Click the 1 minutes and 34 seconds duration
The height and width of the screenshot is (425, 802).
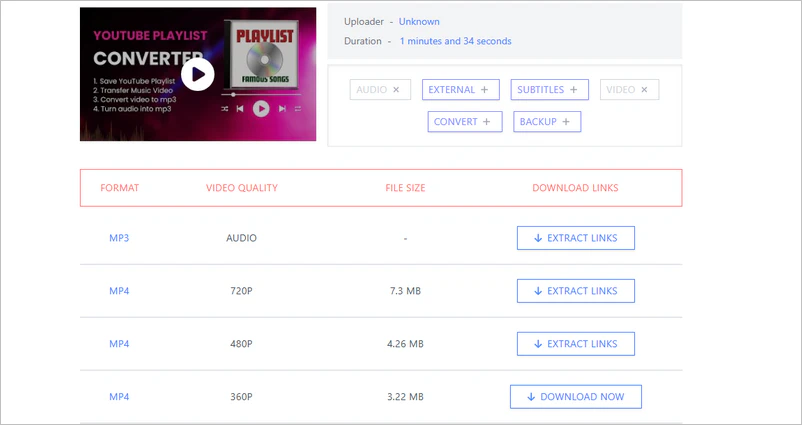(x=455, y=41)
